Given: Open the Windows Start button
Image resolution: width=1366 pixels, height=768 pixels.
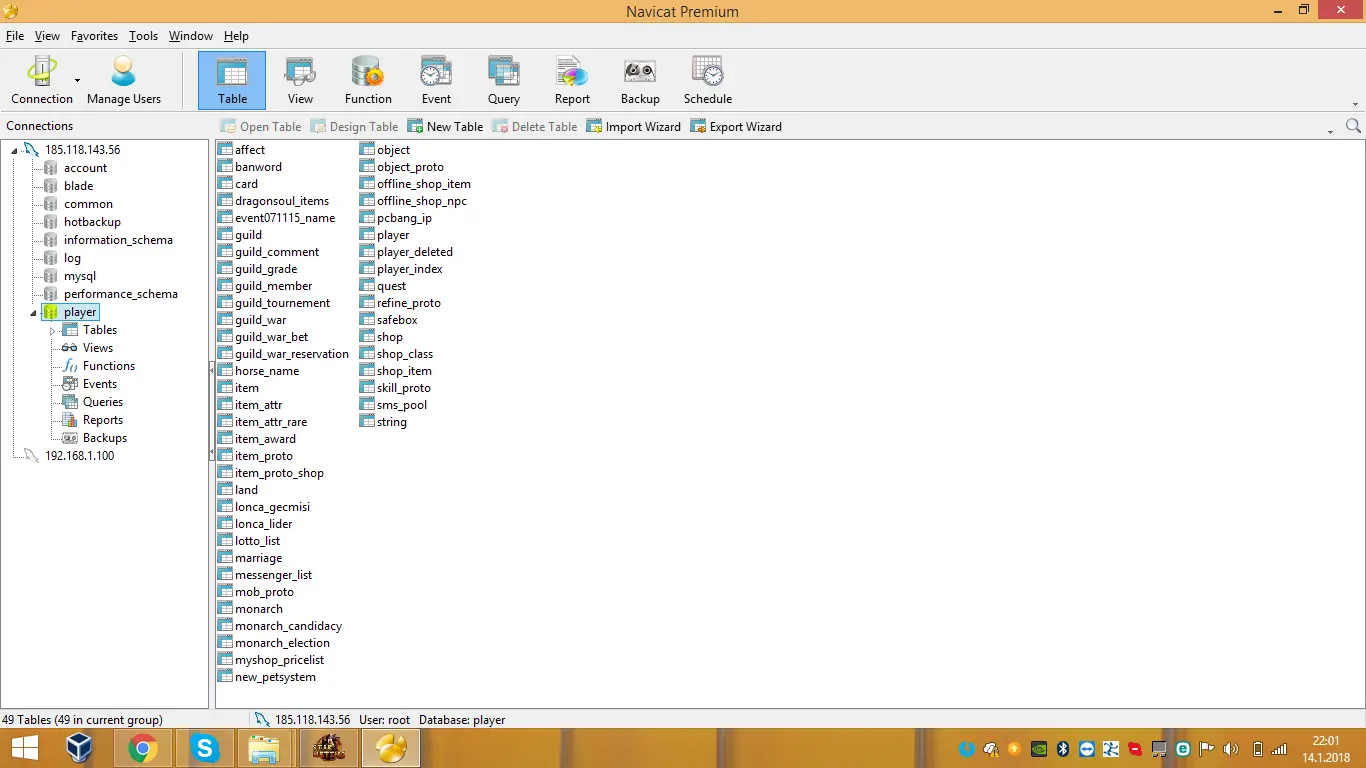Looking at the screenshot, I should click(24, 748).
